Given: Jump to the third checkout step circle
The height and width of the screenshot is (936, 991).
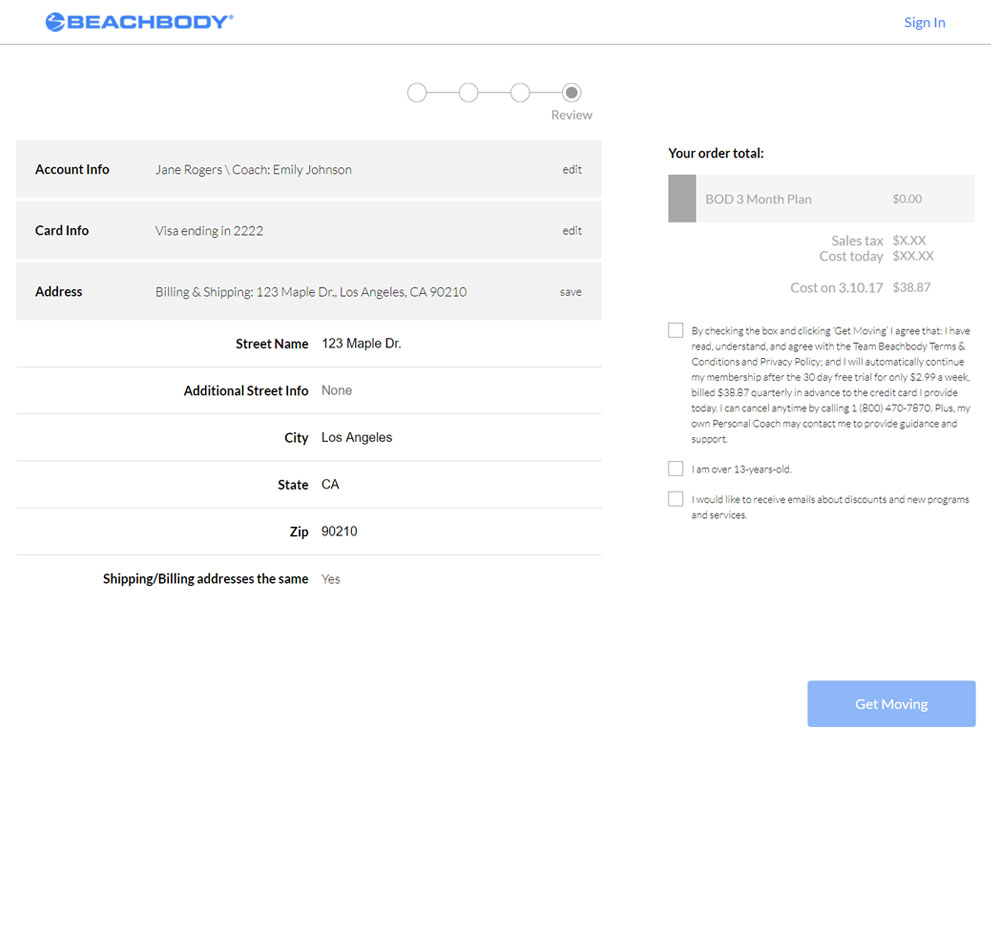Looking at the screenshot, I should point(520,92).
